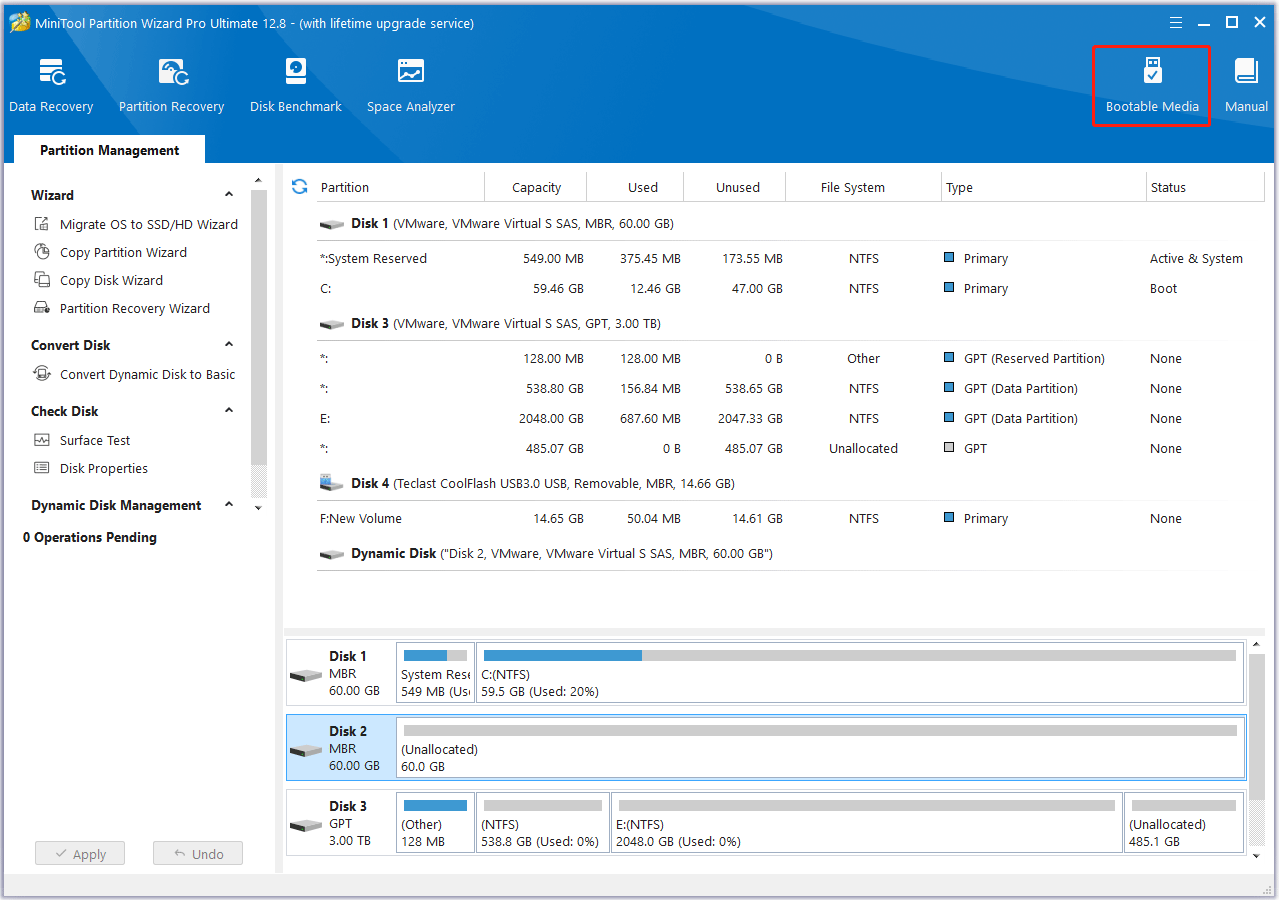
Task: Click the blue type square in the E: row
Action: pos(949,417)
